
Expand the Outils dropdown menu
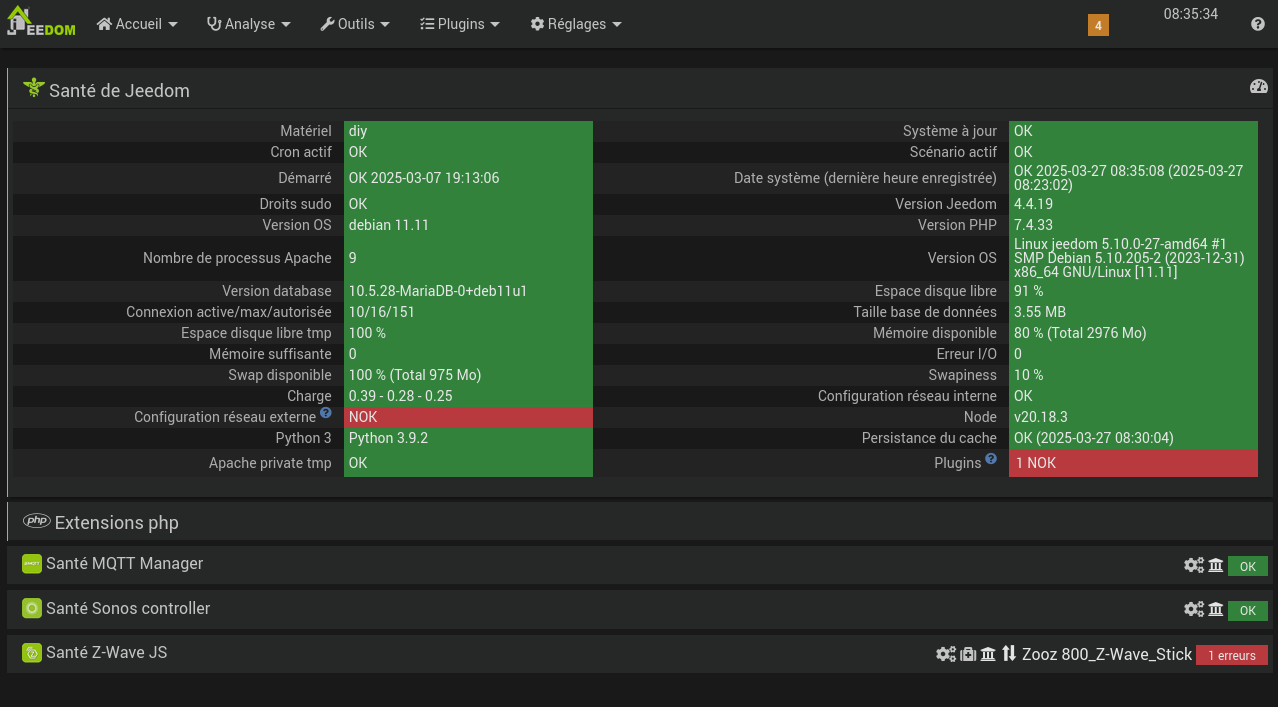point(355,24)
